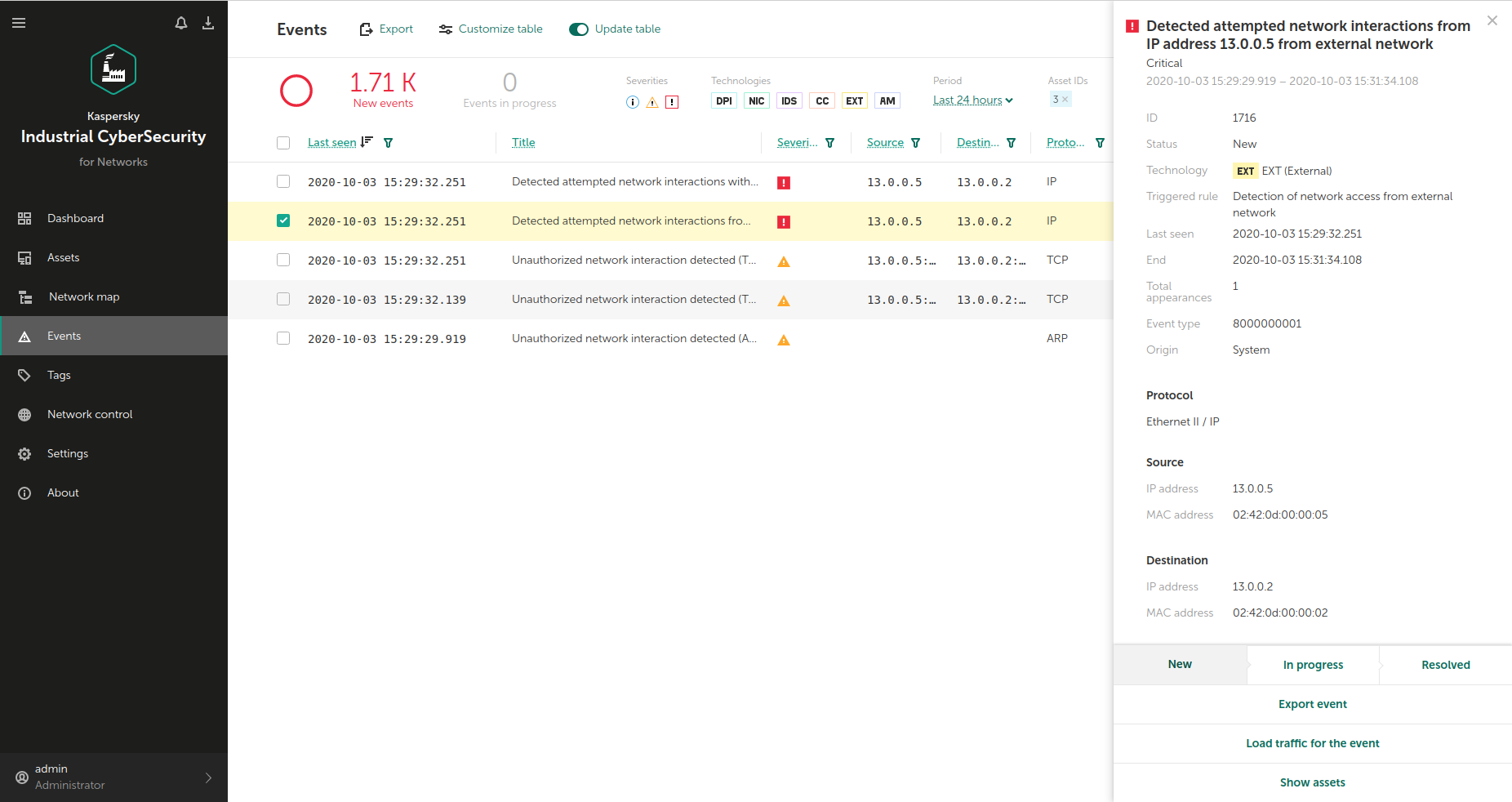This screenshot has height=802, width=1512.
Task: Remove the Asset IDs filter tag
Action: coord(1065,100)
